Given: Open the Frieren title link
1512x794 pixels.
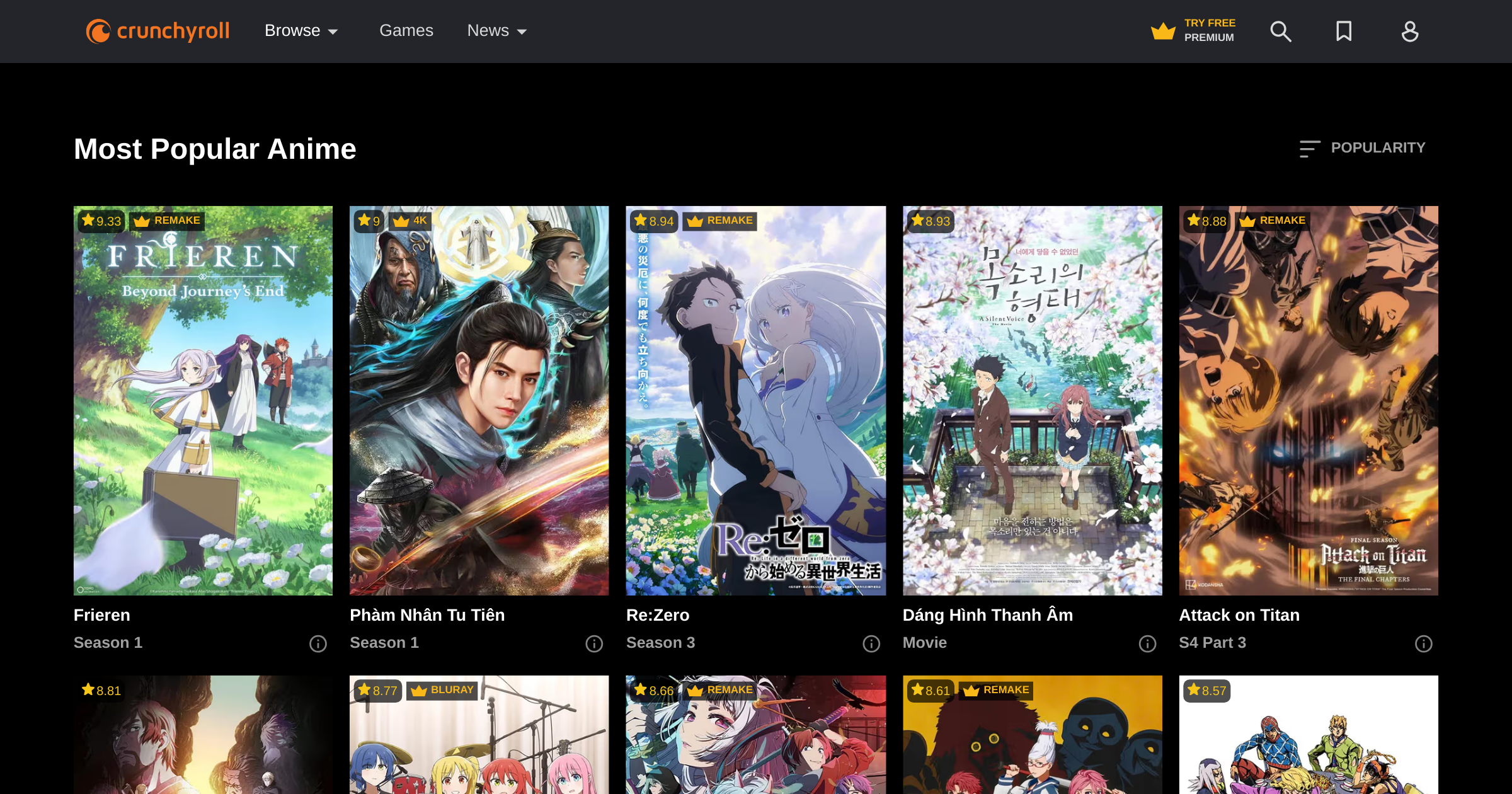Looking at the screenshot, I should coord(102,615).
